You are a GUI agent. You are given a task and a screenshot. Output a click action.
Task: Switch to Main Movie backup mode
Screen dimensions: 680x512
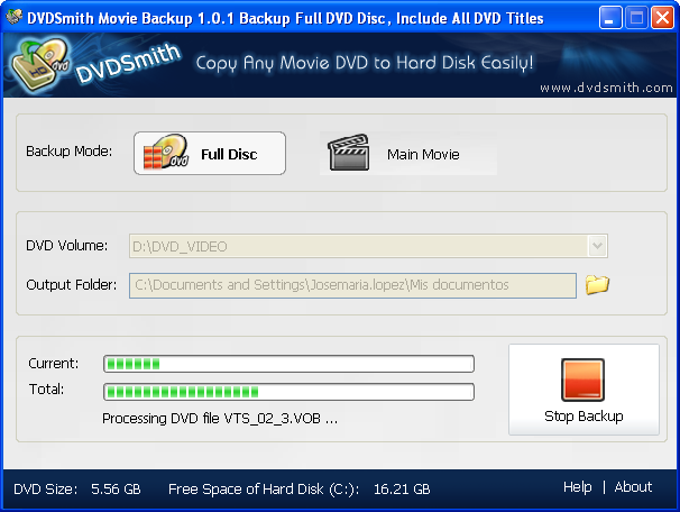[x=408, y=153]
